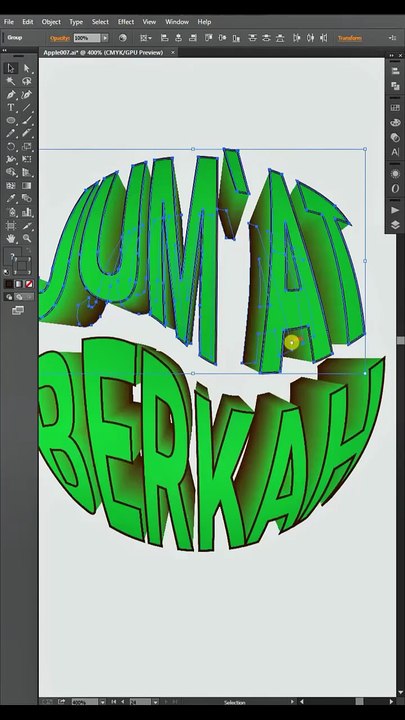Switch to Draw Inside mode
This screenshot has width=405, height=720.
[29, 297]
